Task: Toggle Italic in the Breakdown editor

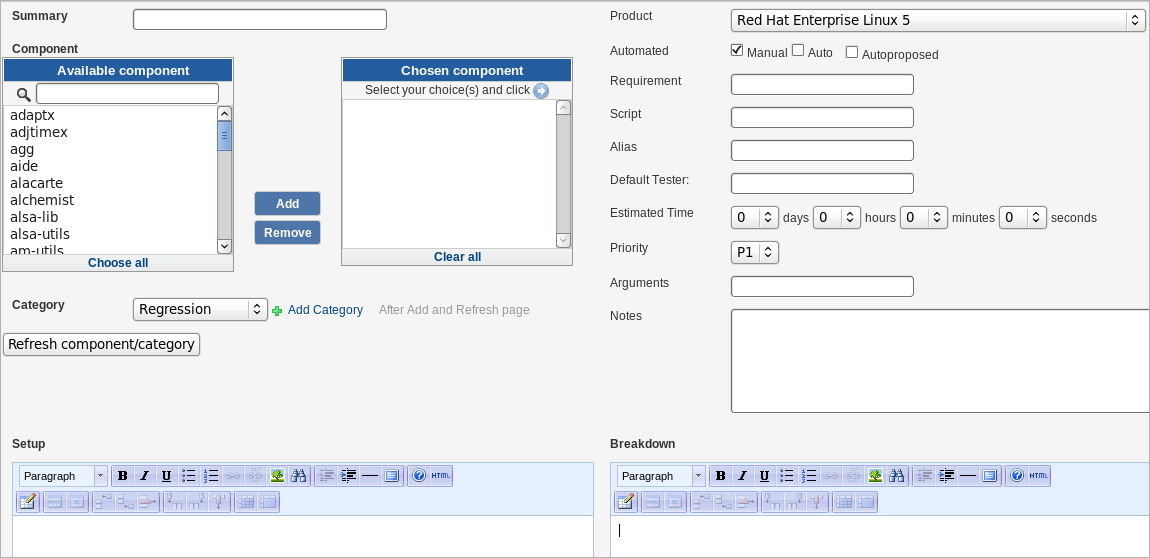Action: (743, 476)
